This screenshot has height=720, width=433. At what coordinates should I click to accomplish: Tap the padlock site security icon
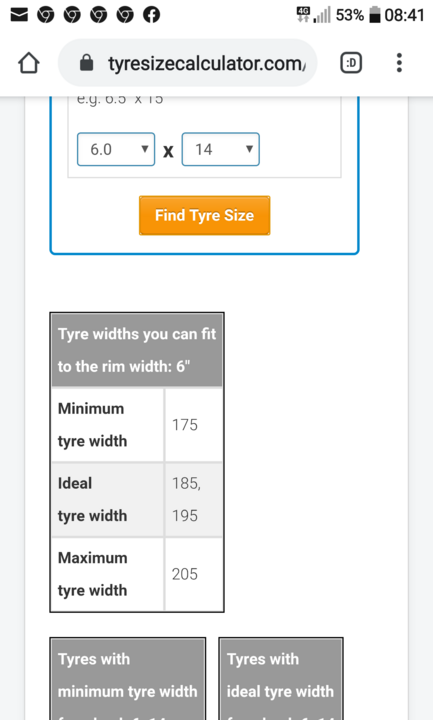[86, 63]
